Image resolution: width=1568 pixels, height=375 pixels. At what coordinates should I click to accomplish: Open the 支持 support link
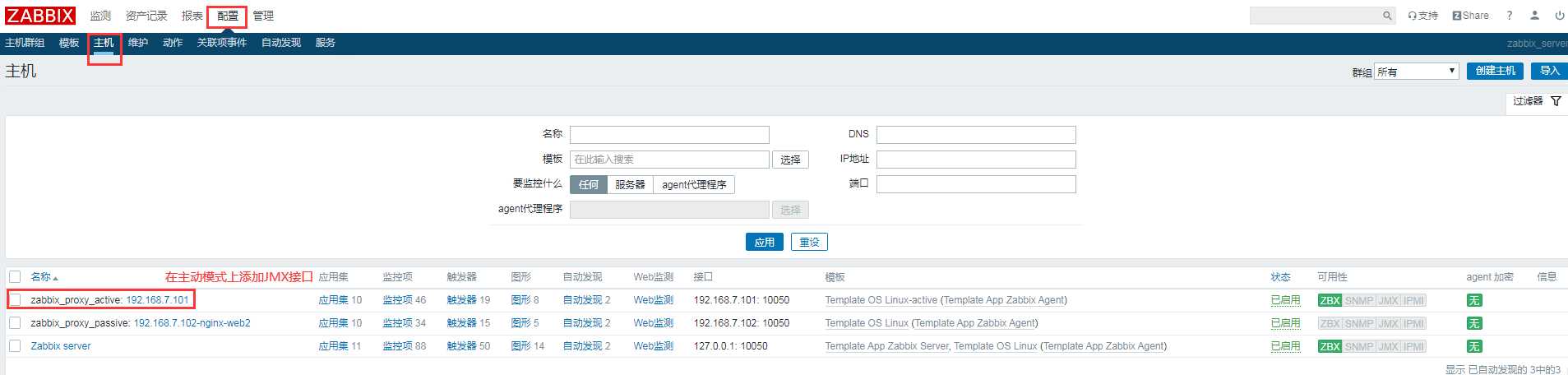[x=1423, y=16]
